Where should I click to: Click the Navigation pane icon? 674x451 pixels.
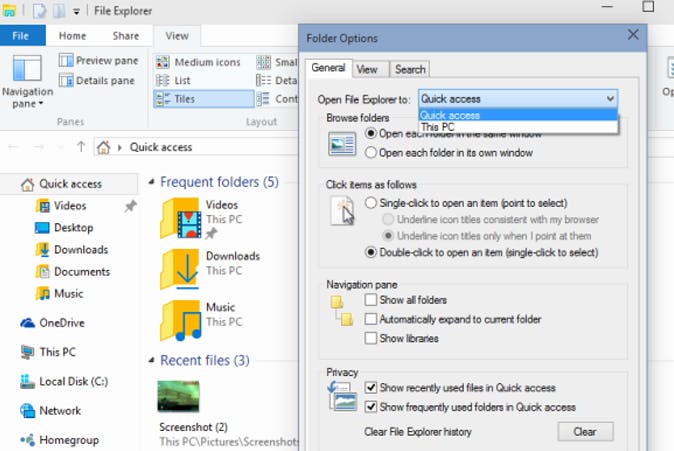click(28, 68)
